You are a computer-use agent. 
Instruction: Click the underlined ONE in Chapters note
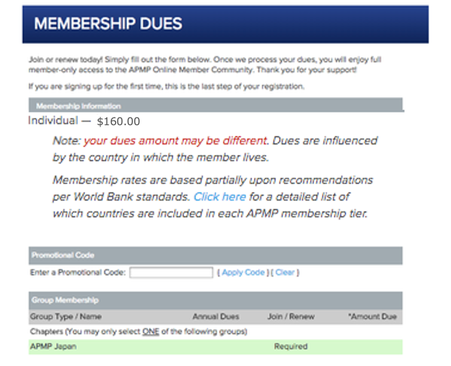pos(151,332)
